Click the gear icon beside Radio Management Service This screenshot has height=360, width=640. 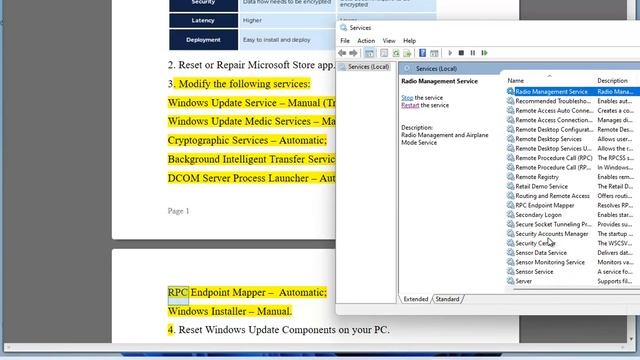pos(510,91)
